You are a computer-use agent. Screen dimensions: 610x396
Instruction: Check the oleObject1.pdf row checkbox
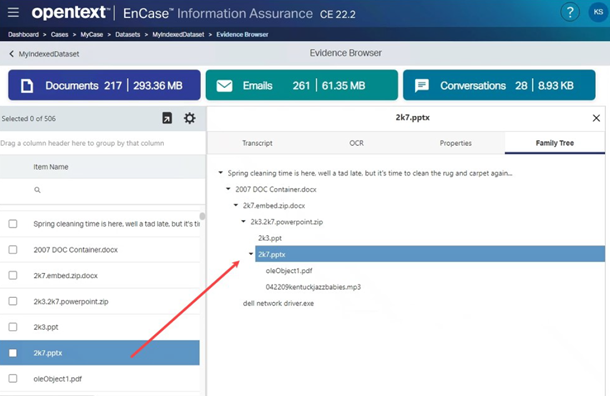pyautogui.click(x=13, y=378)
